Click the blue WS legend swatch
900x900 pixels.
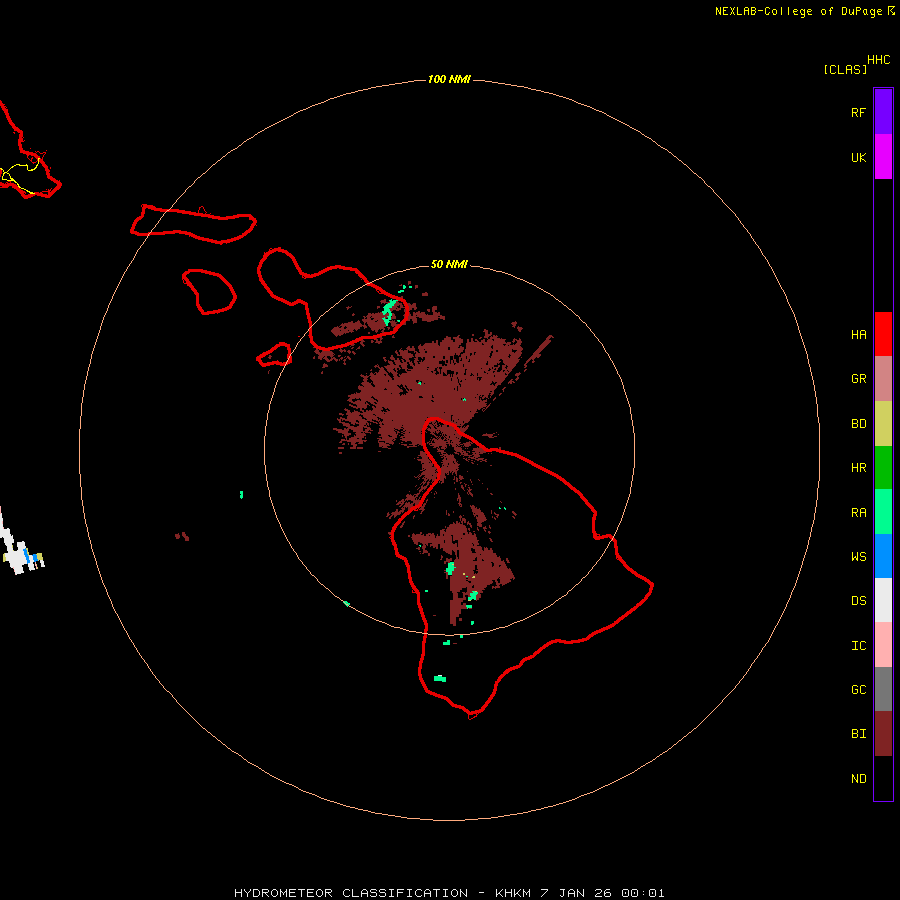[883, 556]
